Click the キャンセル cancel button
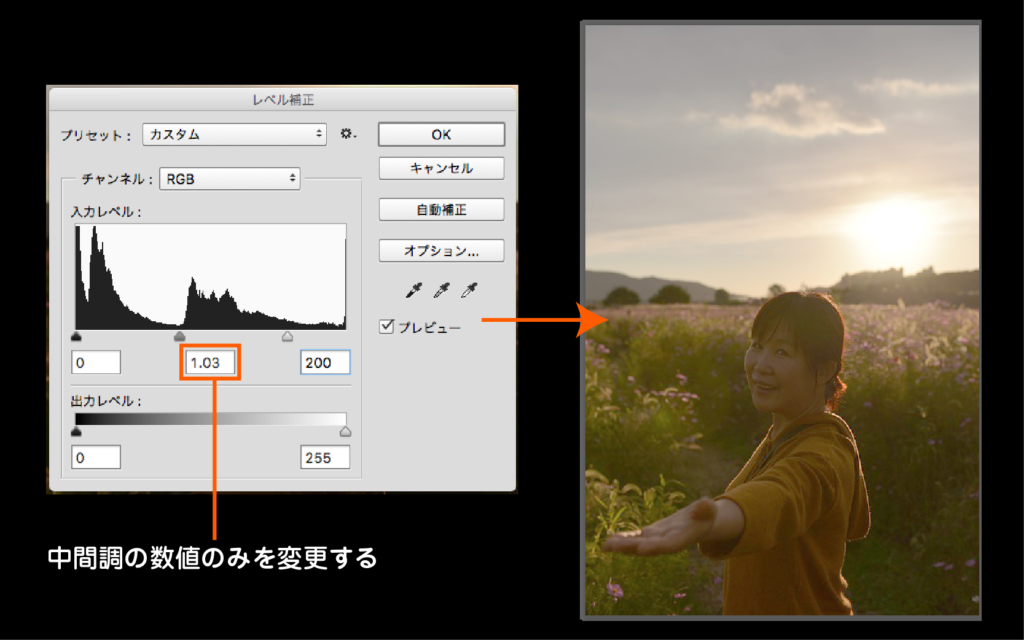This screenshot has height=640, width=1024. click(x=440, y=168)
